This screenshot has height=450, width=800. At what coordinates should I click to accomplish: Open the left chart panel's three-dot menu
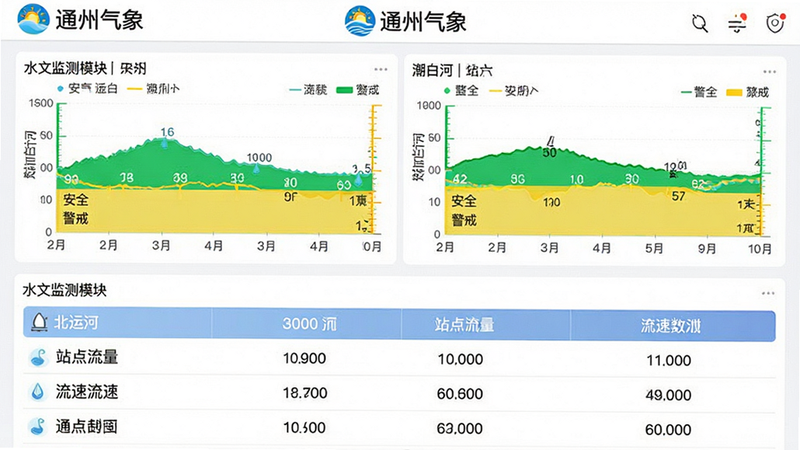tap(381, 69)
